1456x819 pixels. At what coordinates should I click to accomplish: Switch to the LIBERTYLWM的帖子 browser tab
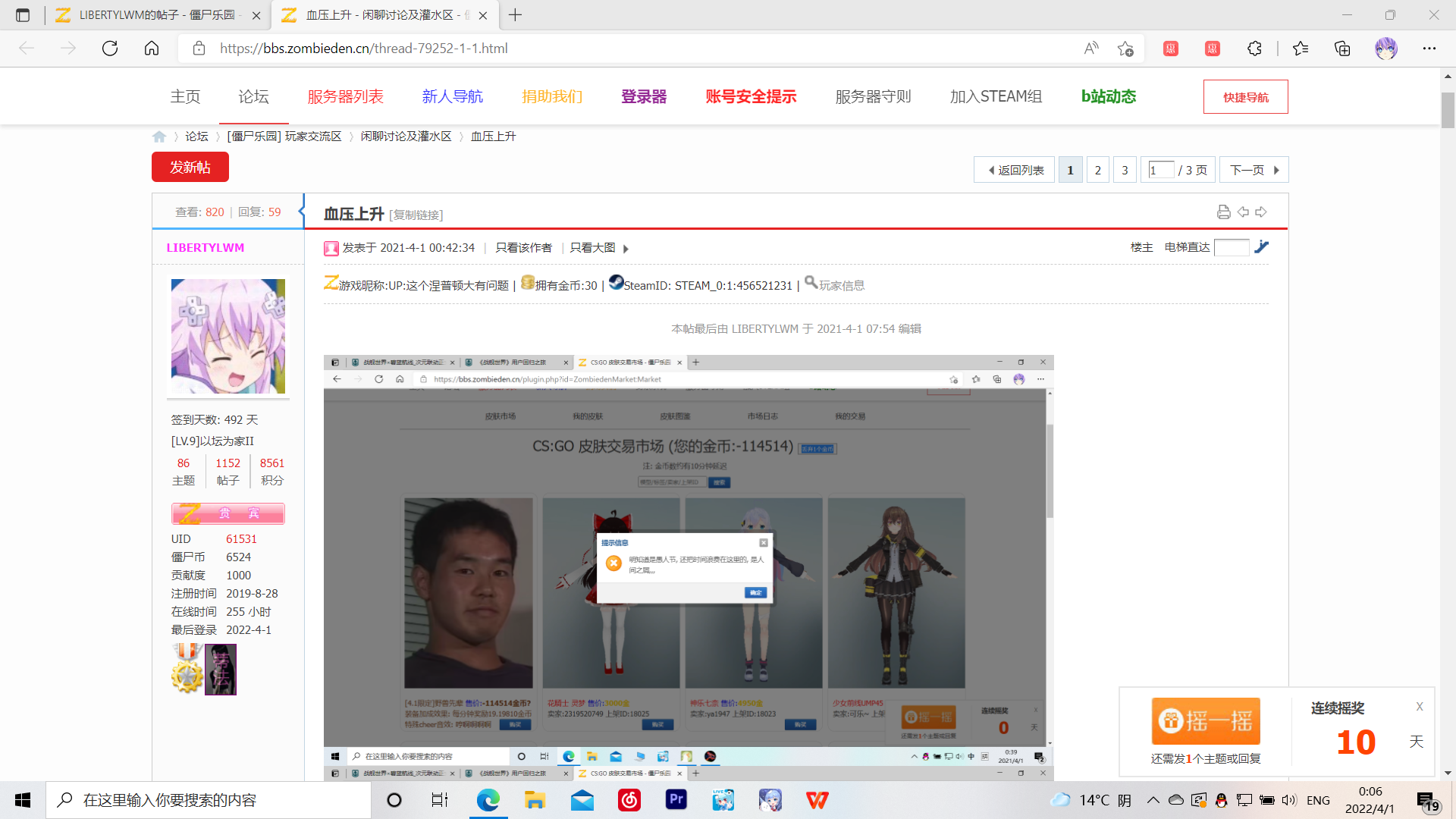158,15
